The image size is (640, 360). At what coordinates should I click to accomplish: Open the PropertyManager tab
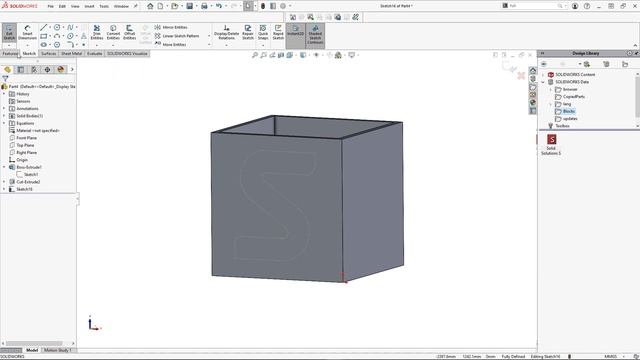coord(20,69)
